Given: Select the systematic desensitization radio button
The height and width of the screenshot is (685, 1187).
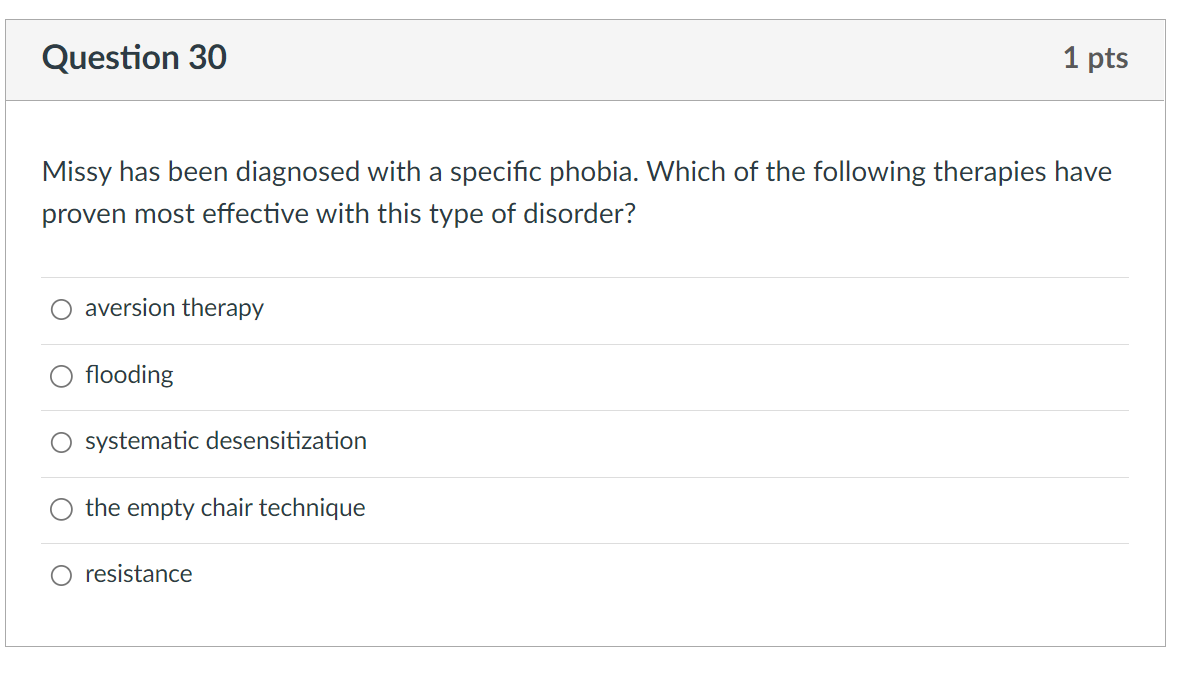Looking at the screenshot, I should click(x=62, y=442).
